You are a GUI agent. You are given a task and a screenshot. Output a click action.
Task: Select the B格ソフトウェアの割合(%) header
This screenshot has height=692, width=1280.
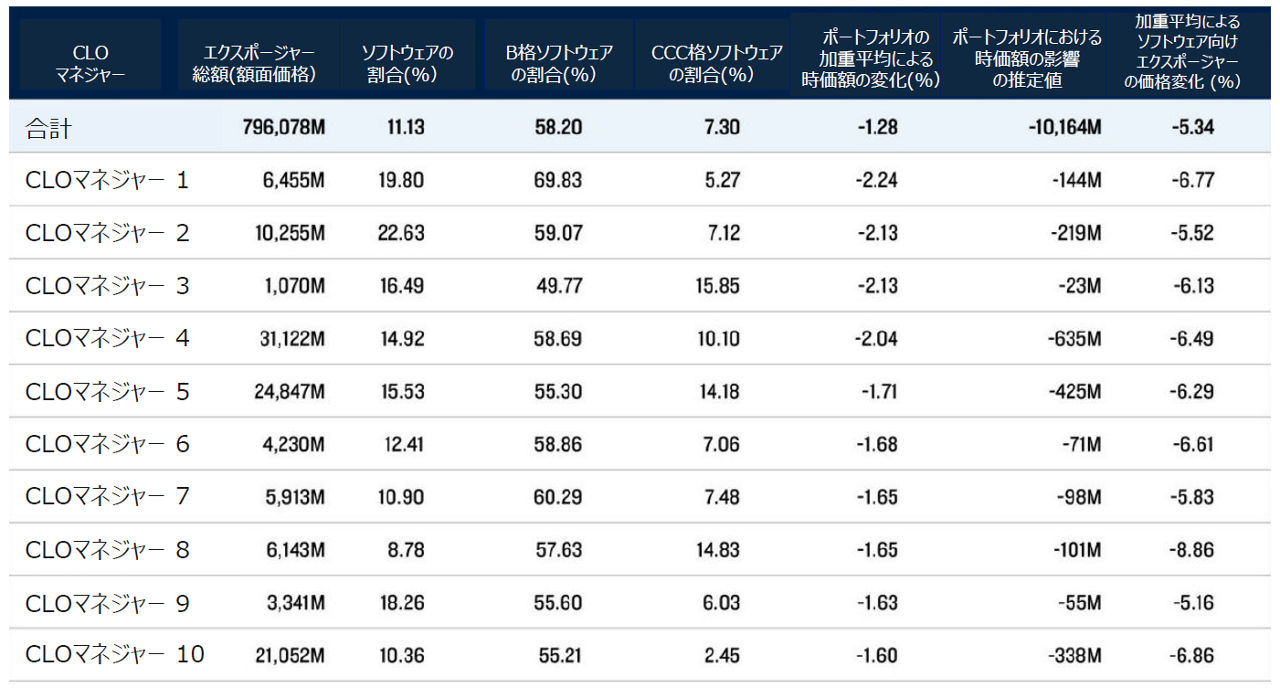pos(558,62)
